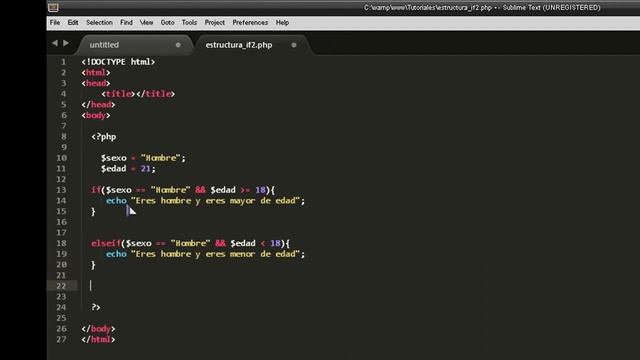Screen dimensions: 640x360
Task: Click the "Eres hombre y eres menor de edad" string
Action: (215, 254)
